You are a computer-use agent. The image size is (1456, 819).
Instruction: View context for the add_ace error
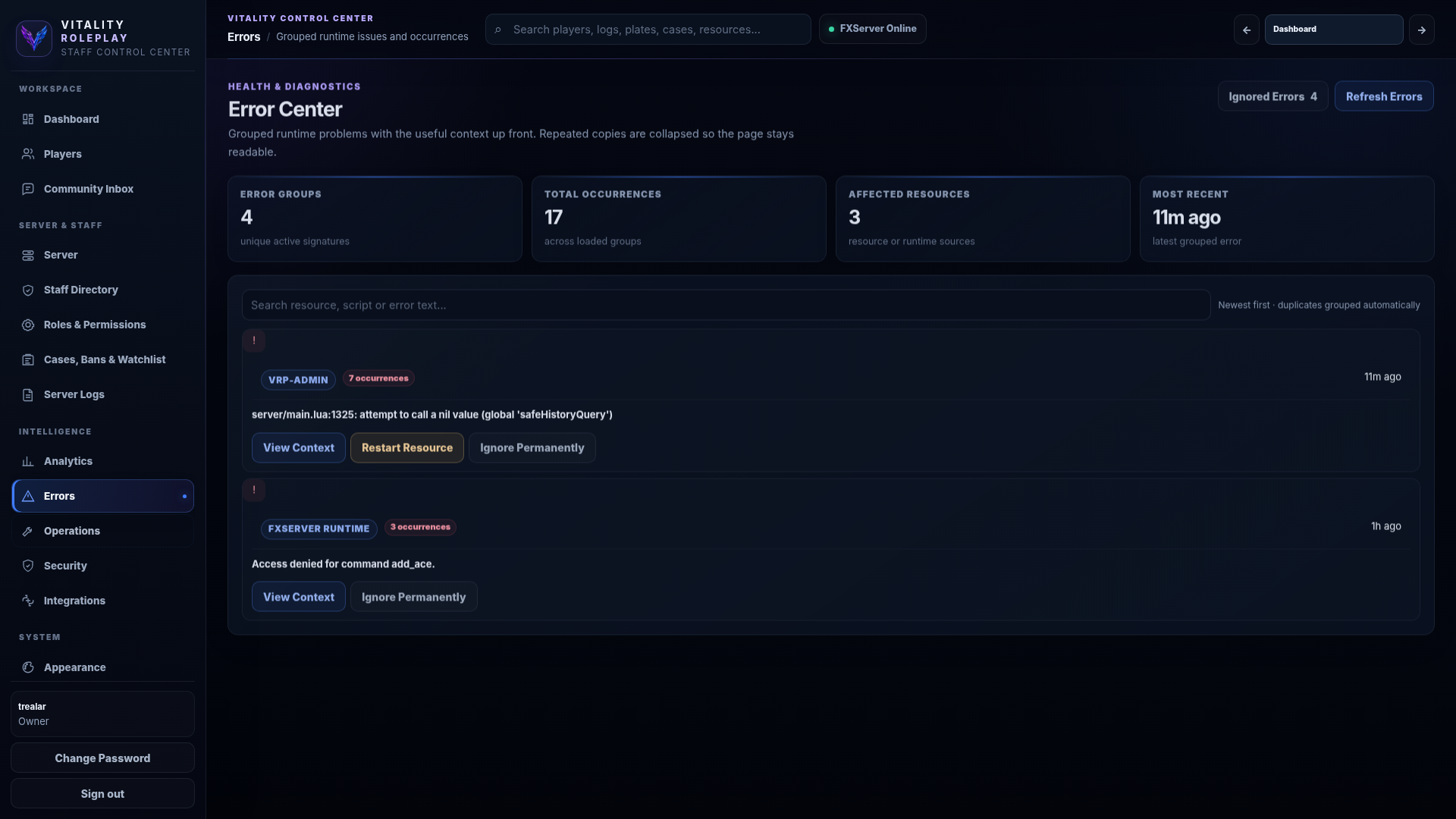[298, 597]
